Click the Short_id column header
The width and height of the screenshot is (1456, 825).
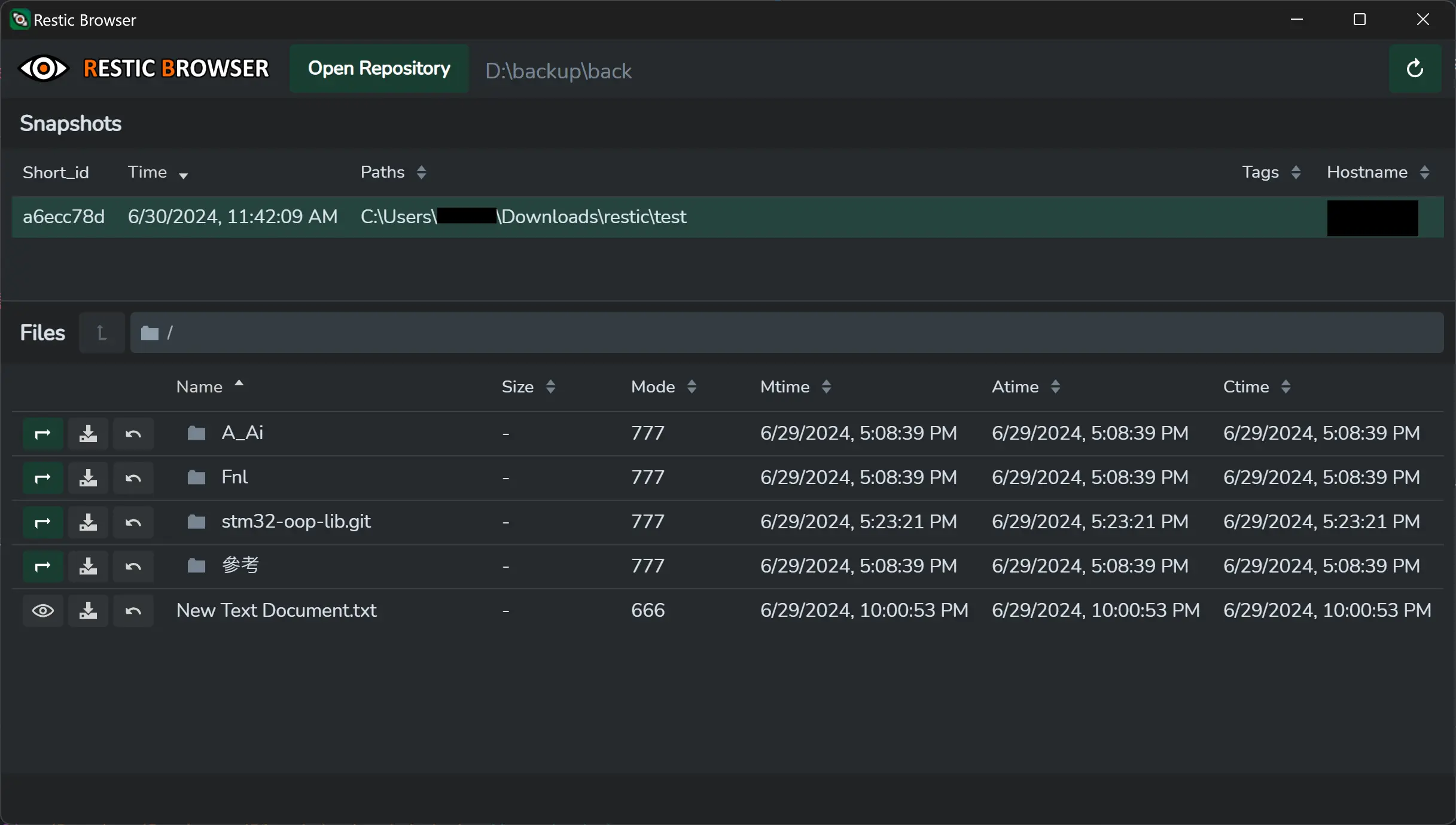pos(56,172)
